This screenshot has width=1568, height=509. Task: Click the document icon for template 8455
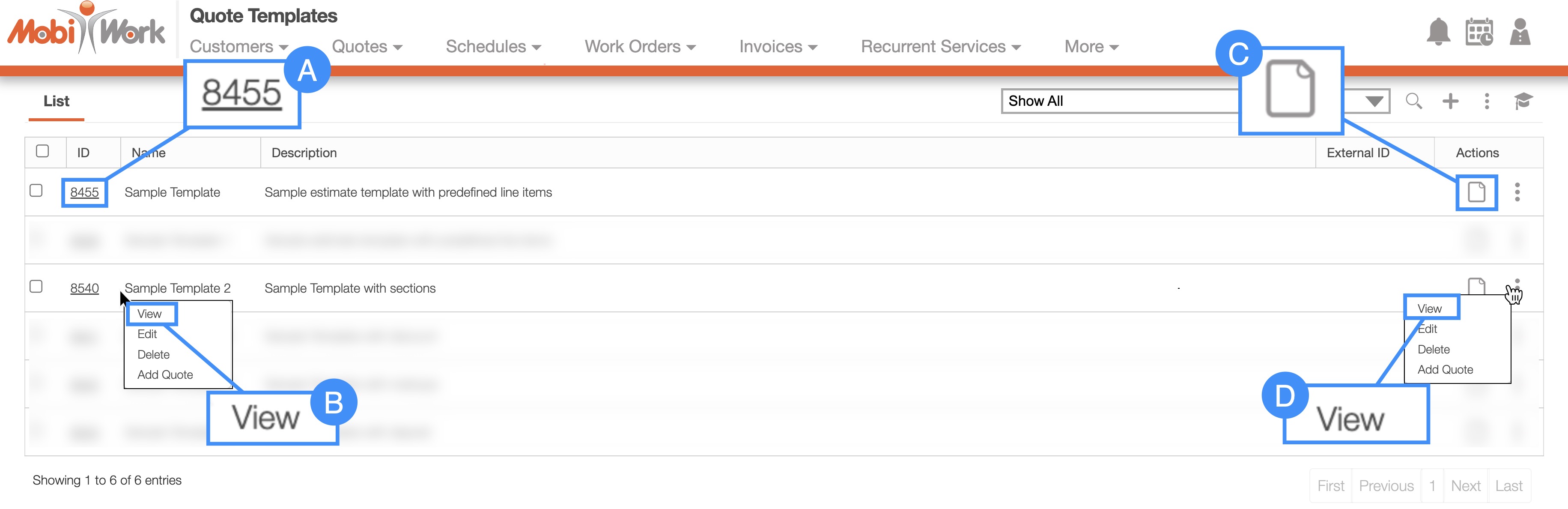1476,192
